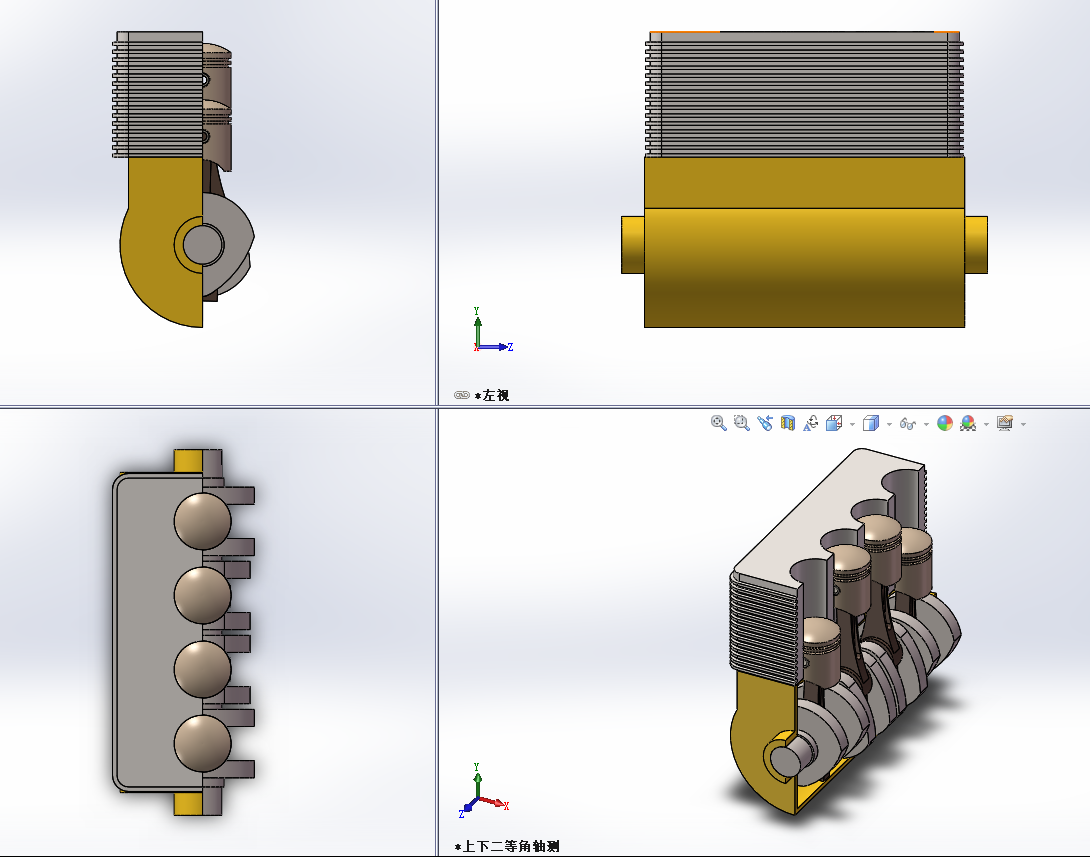Expand the View Settings dropdown arrow
Screen dimensions: 1090x857
(1023, 425)
